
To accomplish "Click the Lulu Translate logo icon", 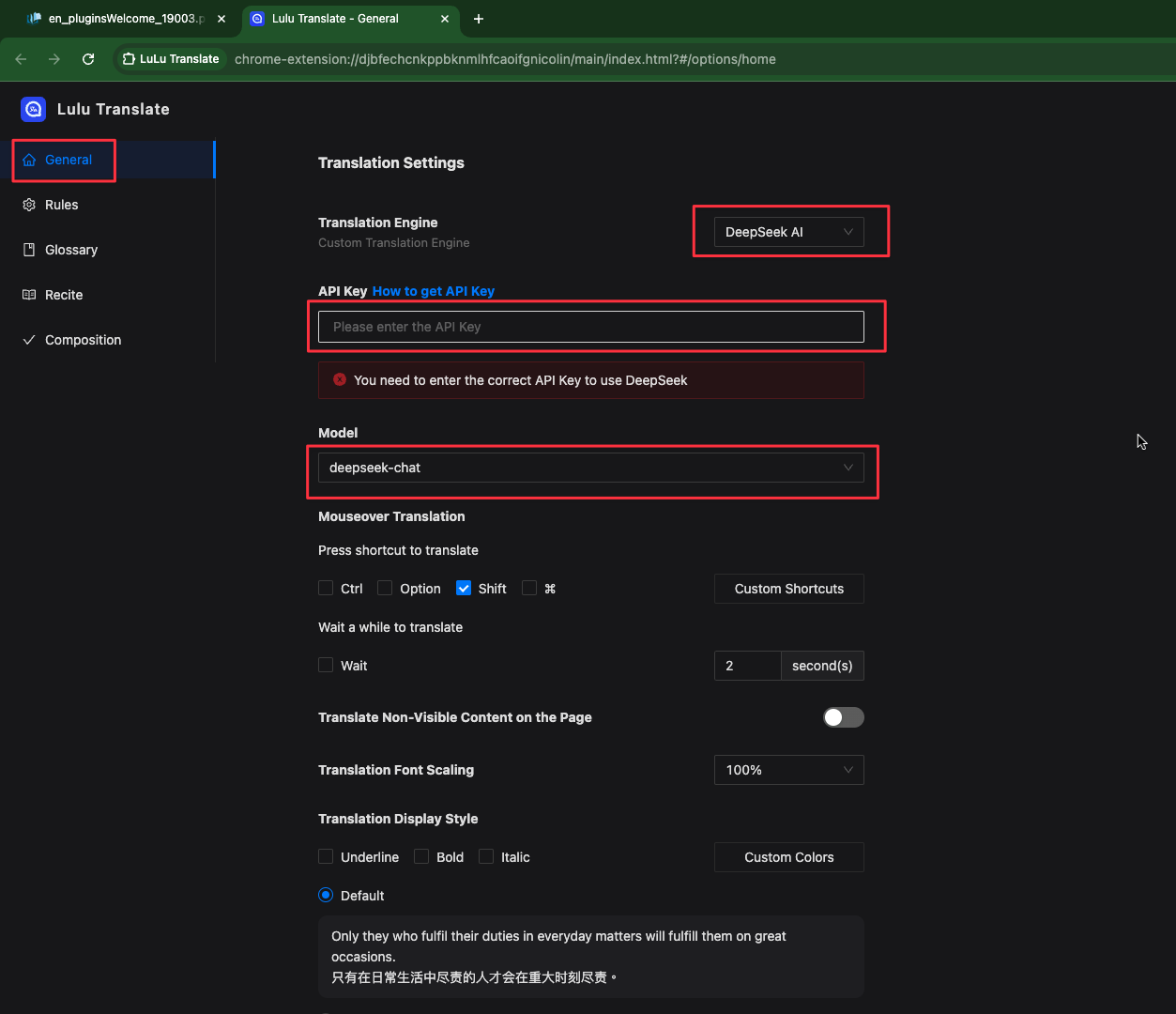I will coord(34,109).
